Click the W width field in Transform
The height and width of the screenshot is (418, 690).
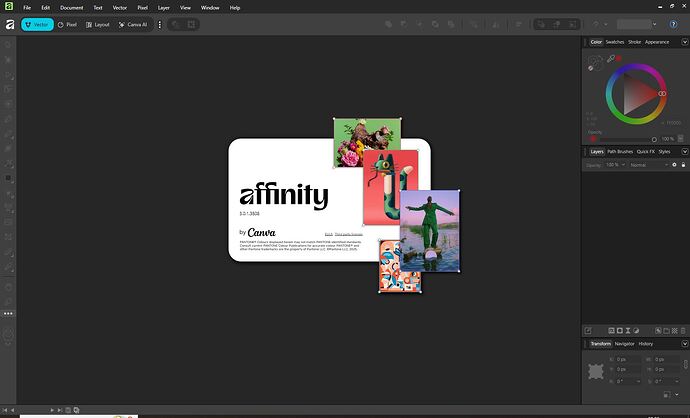pos(666,359)
